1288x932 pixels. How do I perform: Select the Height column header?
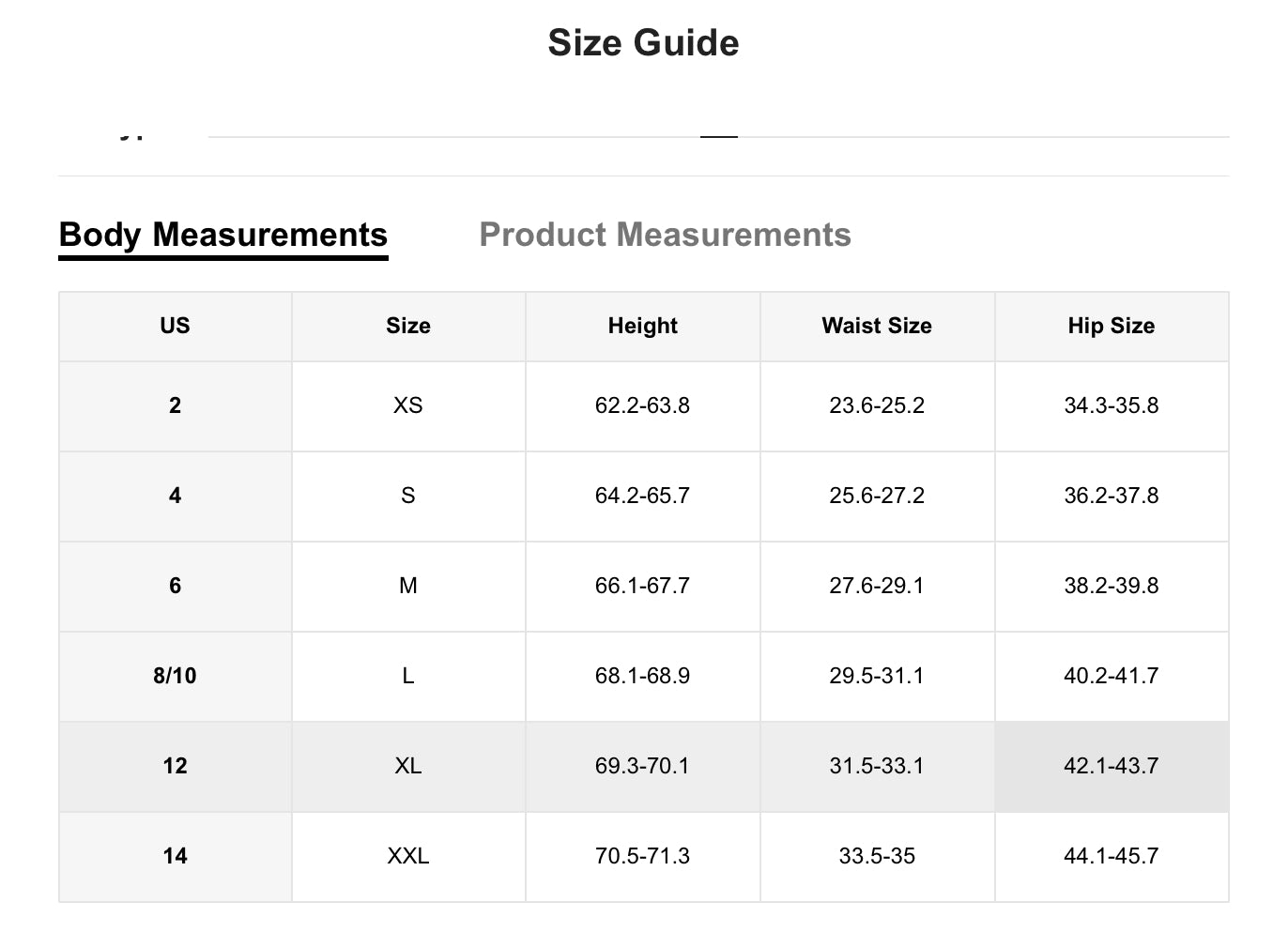(x=642, y=326)
